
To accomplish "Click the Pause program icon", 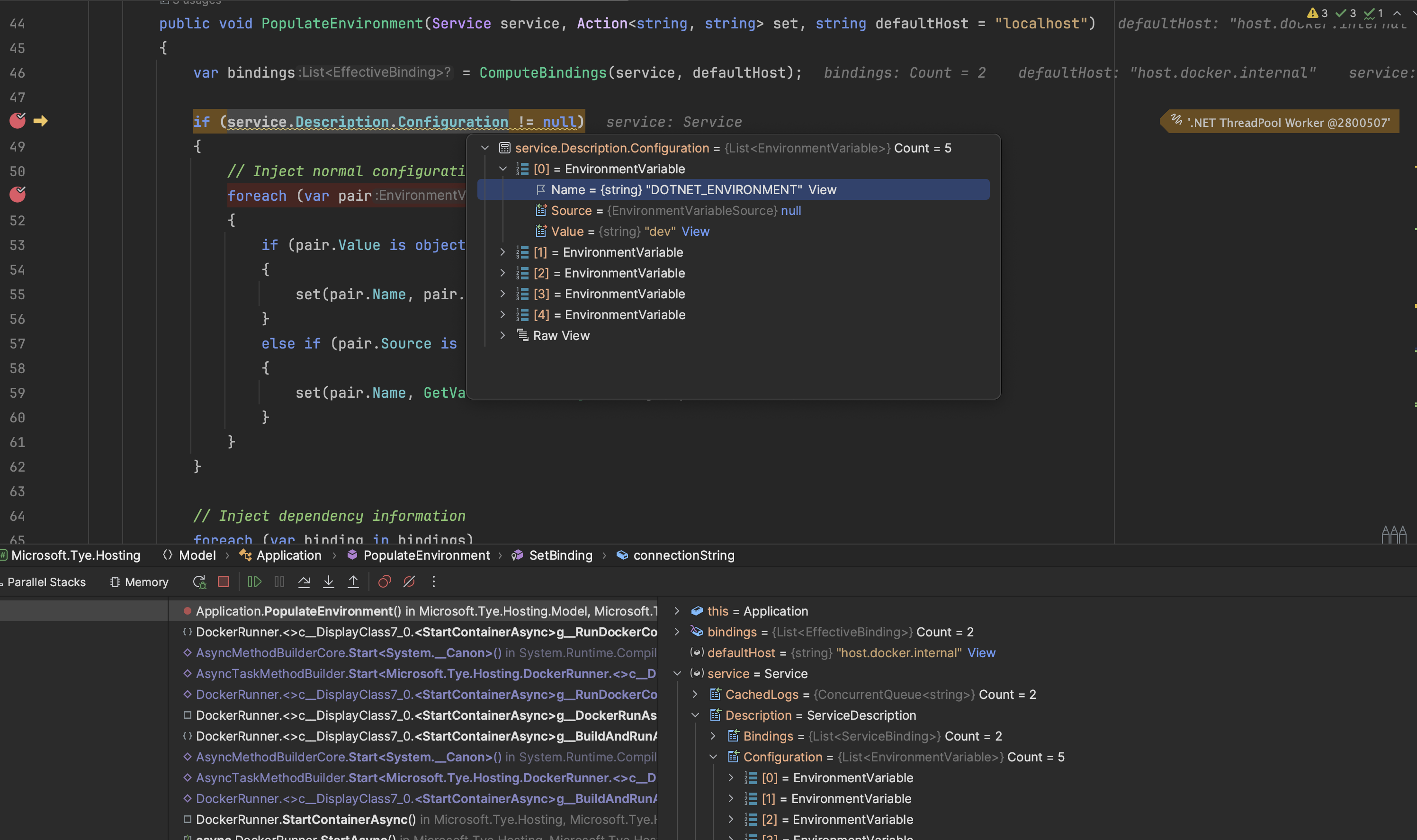I will (x=278, y=581).
